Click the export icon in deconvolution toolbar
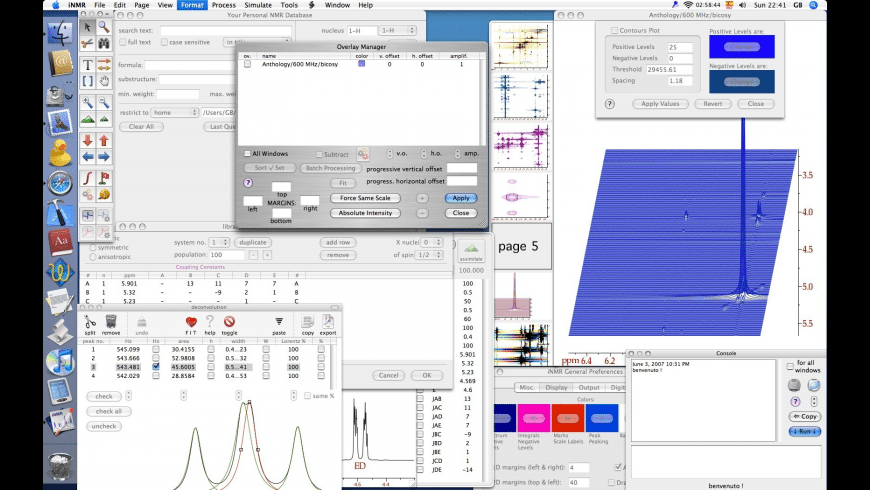This screenshot has height=490, width=870. coord(328,322)
